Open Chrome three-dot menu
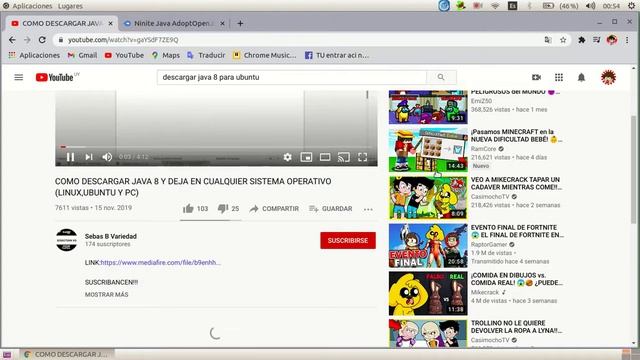The width and height of the screenshot is (640, 360). pos(627,40)
